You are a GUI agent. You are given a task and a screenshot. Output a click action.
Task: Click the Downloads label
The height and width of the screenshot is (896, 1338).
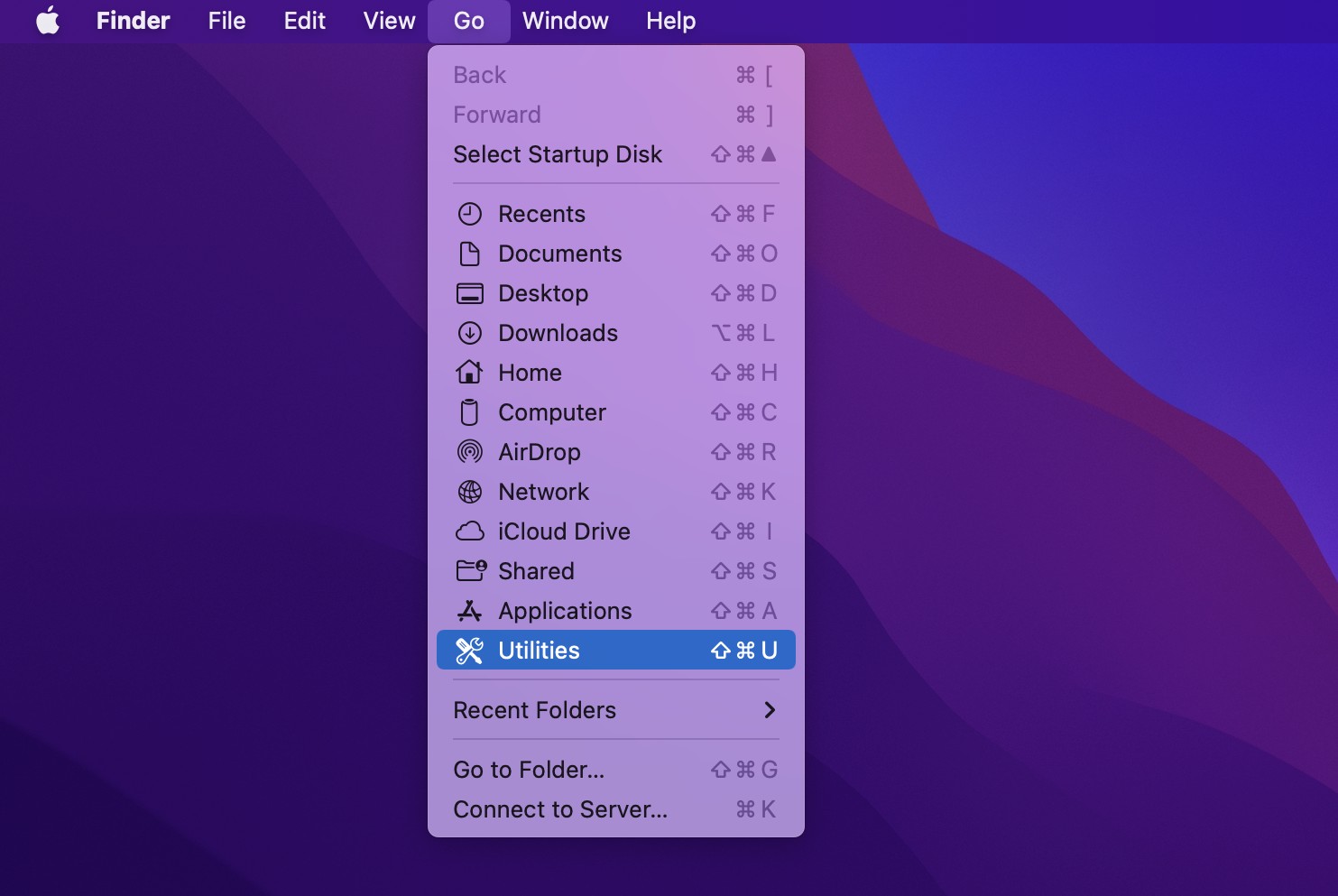pos(558,333)
